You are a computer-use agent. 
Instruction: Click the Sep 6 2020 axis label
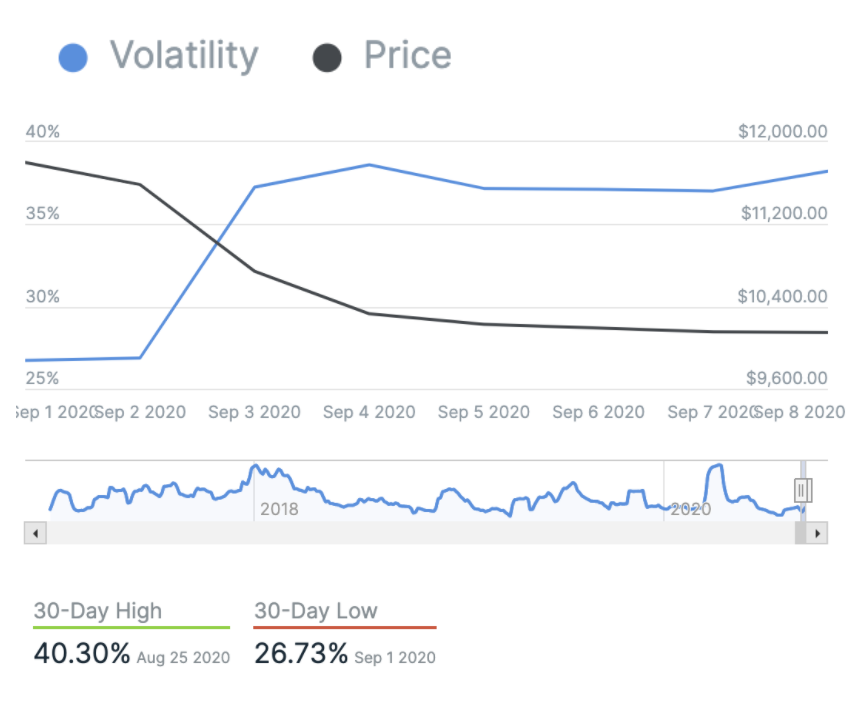[x=598, y=412]
